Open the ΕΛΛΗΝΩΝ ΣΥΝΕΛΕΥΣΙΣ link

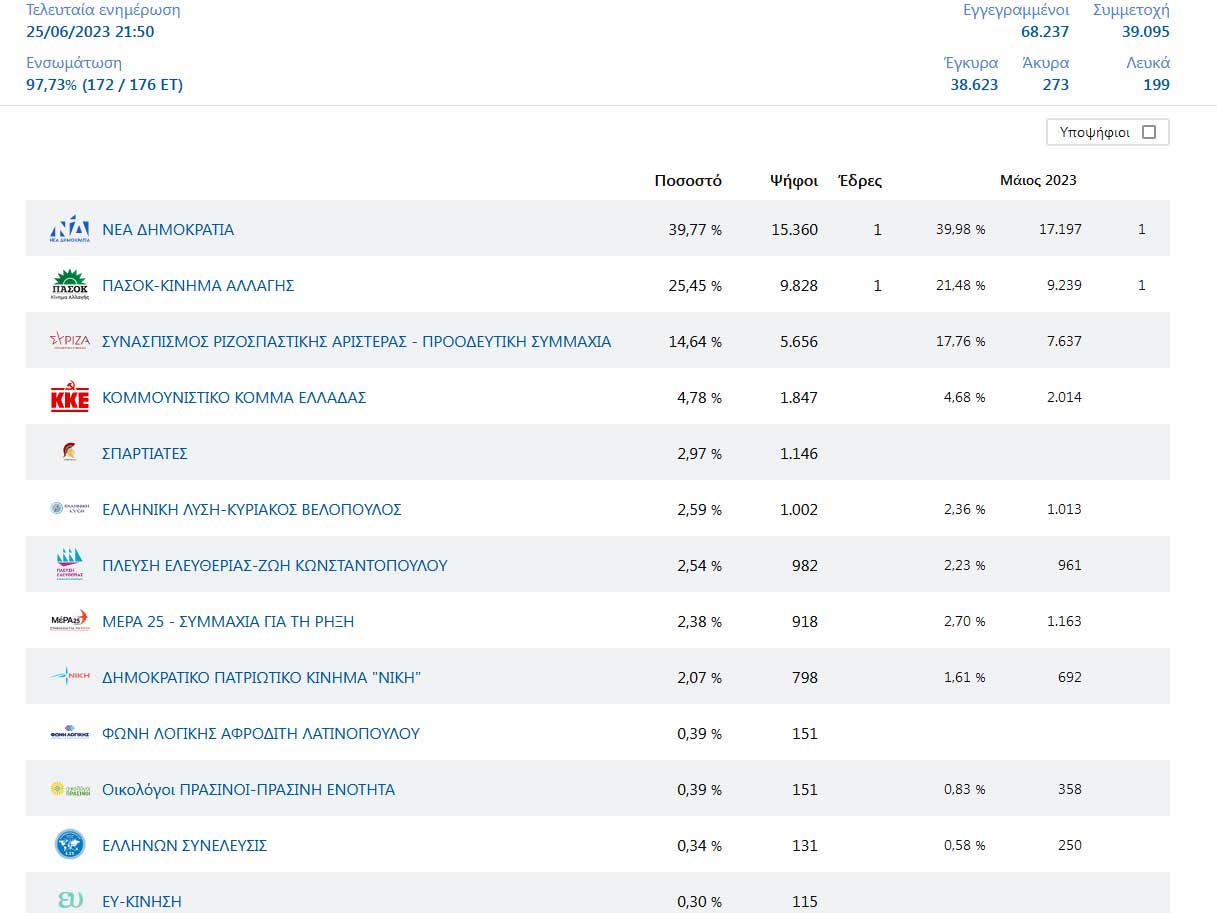click(x=185, y=845)
